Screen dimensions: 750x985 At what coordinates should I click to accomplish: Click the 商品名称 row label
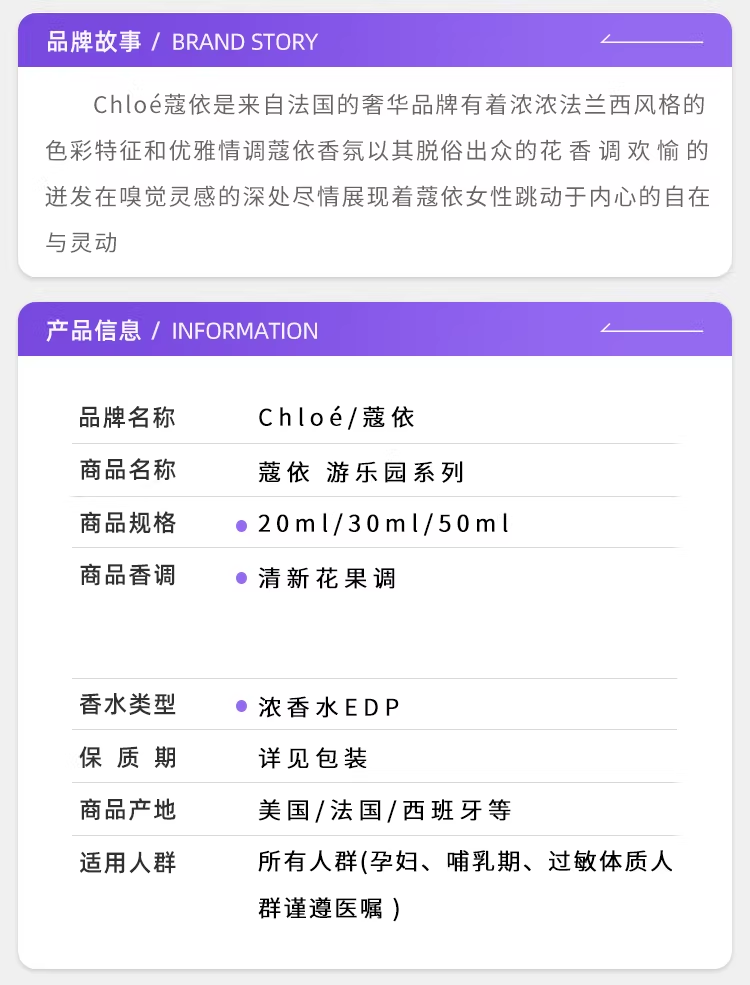pos(127,470)
